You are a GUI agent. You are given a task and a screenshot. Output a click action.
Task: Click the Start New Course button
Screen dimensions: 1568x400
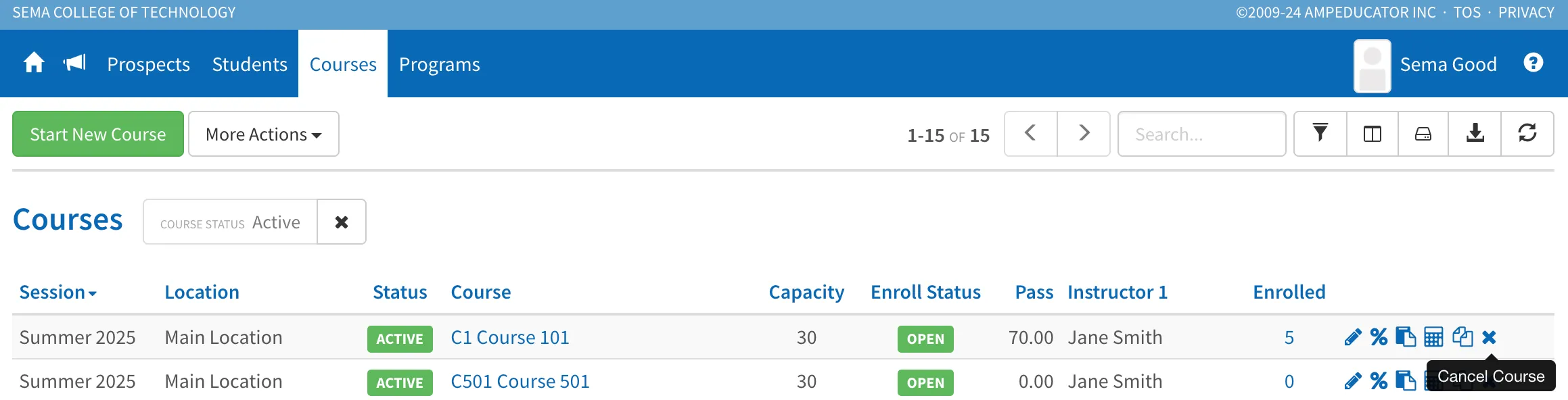[x=98, y=134]
